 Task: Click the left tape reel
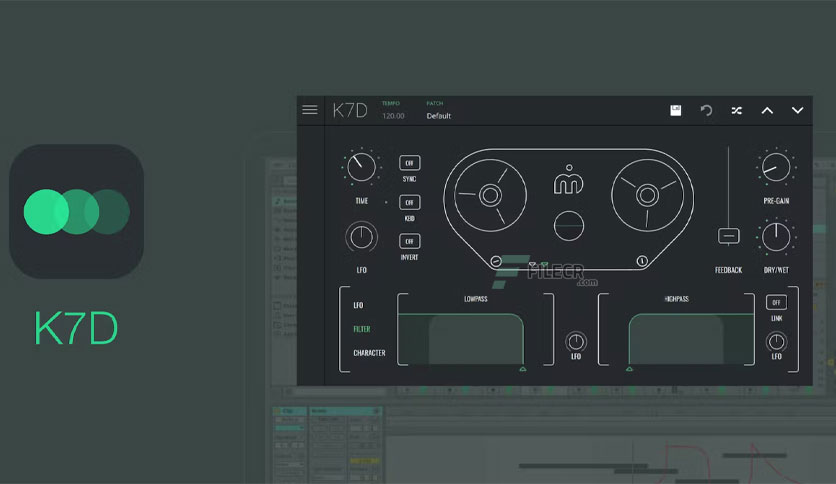point(490,195)
